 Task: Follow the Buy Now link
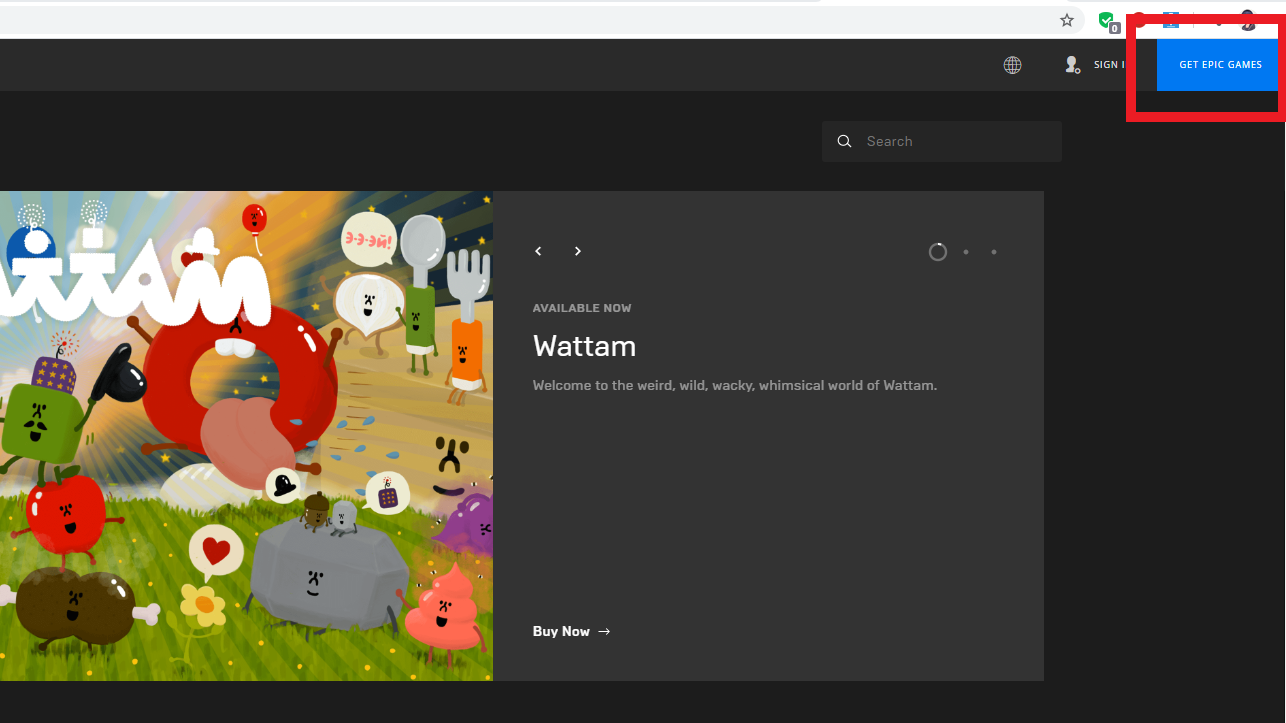(x=572, y=631)
